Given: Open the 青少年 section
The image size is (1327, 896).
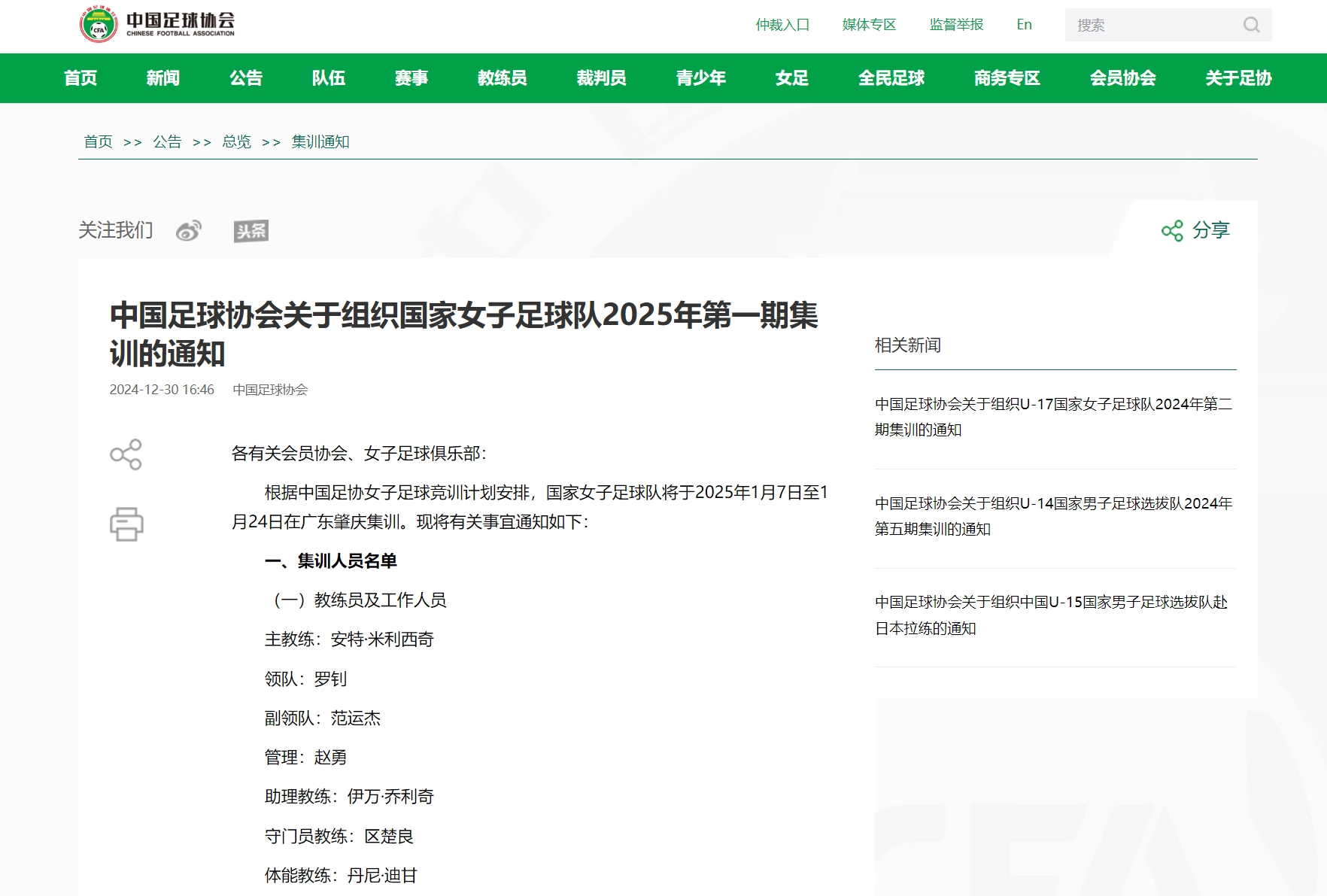Looking at the screenshot, I should [700, 77].
